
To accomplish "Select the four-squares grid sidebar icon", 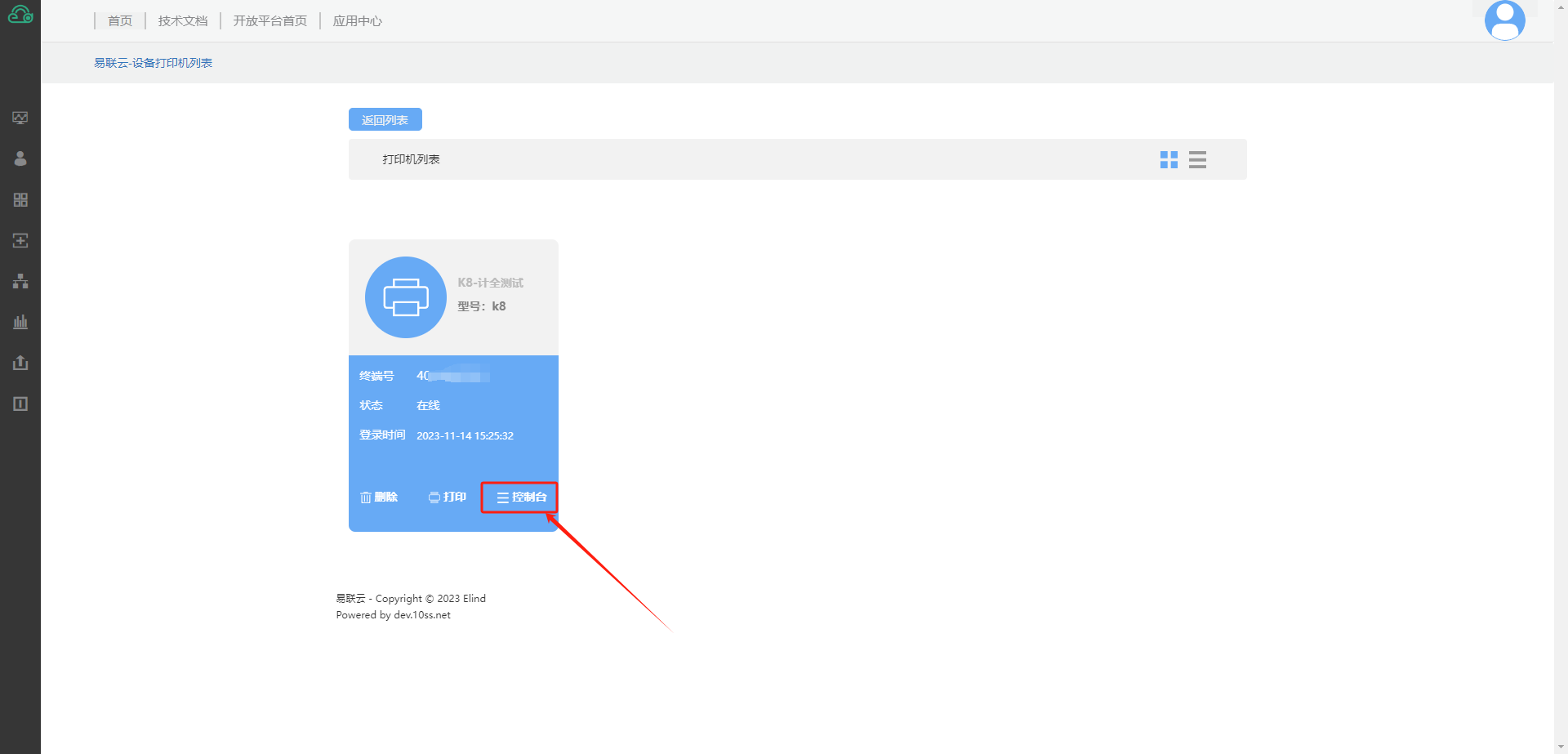I will pyautogui.click(x=20, y=199).
